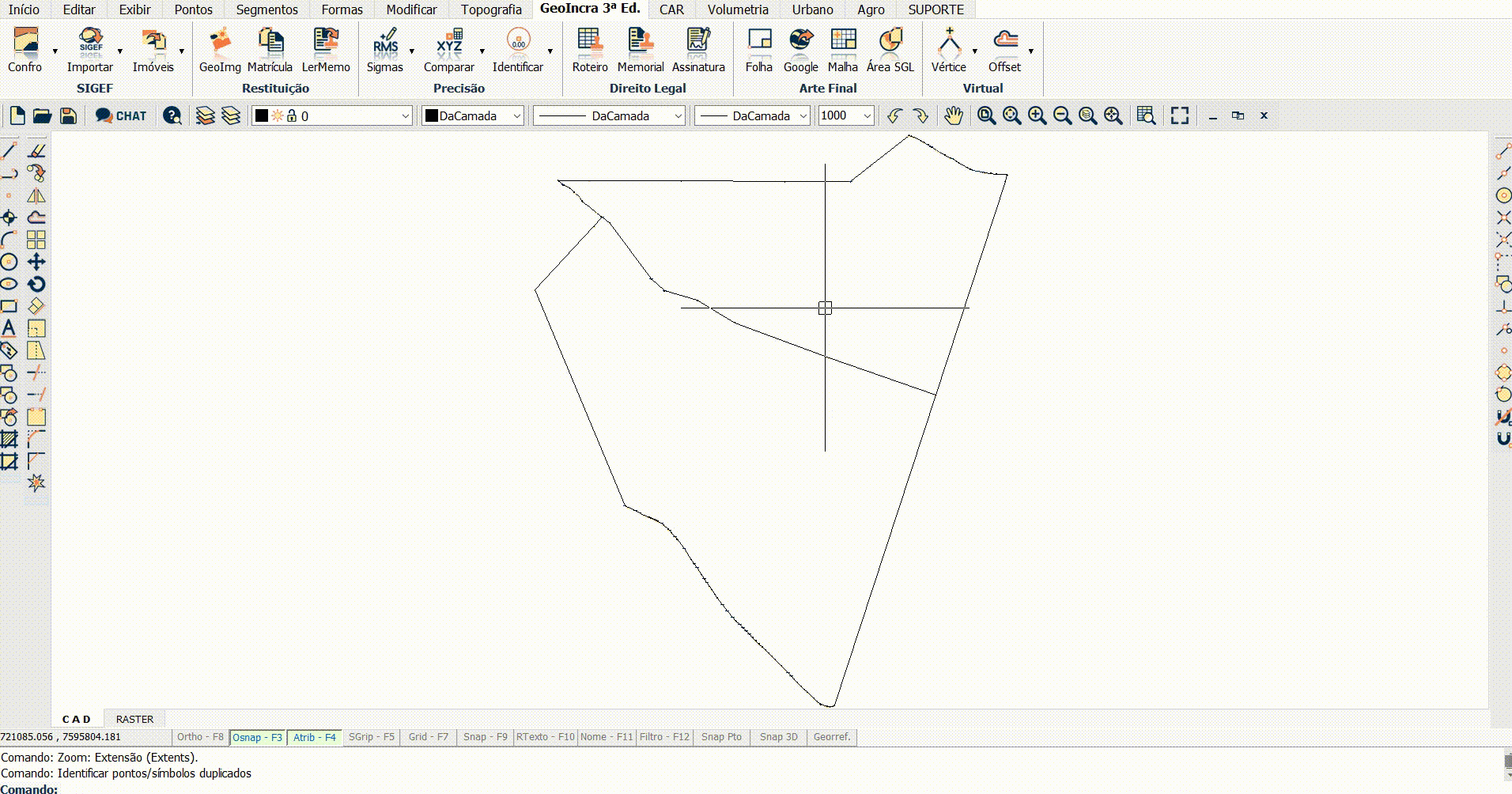Activate the Pan hand tool
Screen dimensions: 1512x794
(954, 115)
